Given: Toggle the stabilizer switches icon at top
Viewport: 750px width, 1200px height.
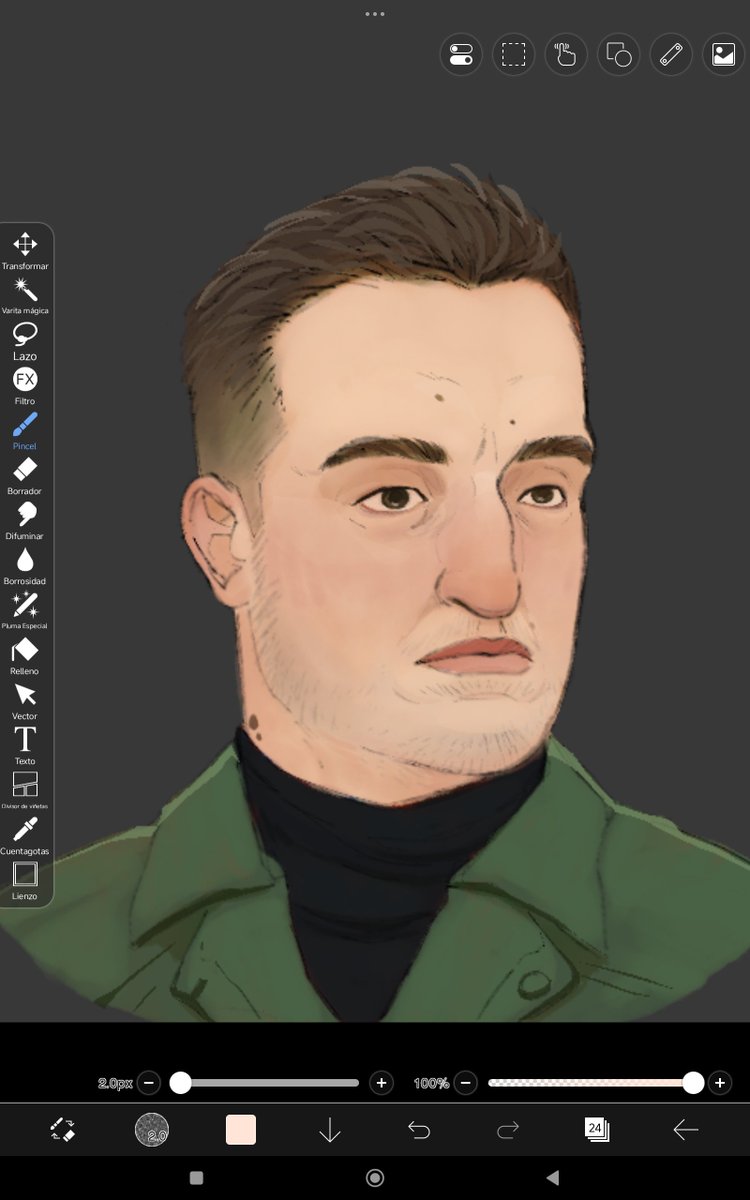Looking at the screenshot, I should [461, 54].
